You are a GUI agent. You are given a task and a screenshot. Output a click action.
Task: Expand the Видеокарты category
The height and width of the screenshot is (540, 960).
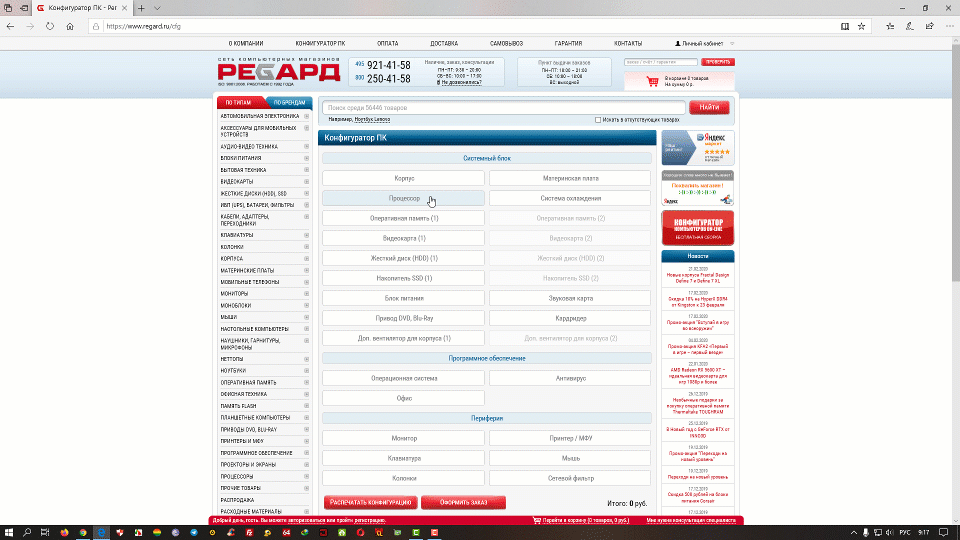click(306, 182)
